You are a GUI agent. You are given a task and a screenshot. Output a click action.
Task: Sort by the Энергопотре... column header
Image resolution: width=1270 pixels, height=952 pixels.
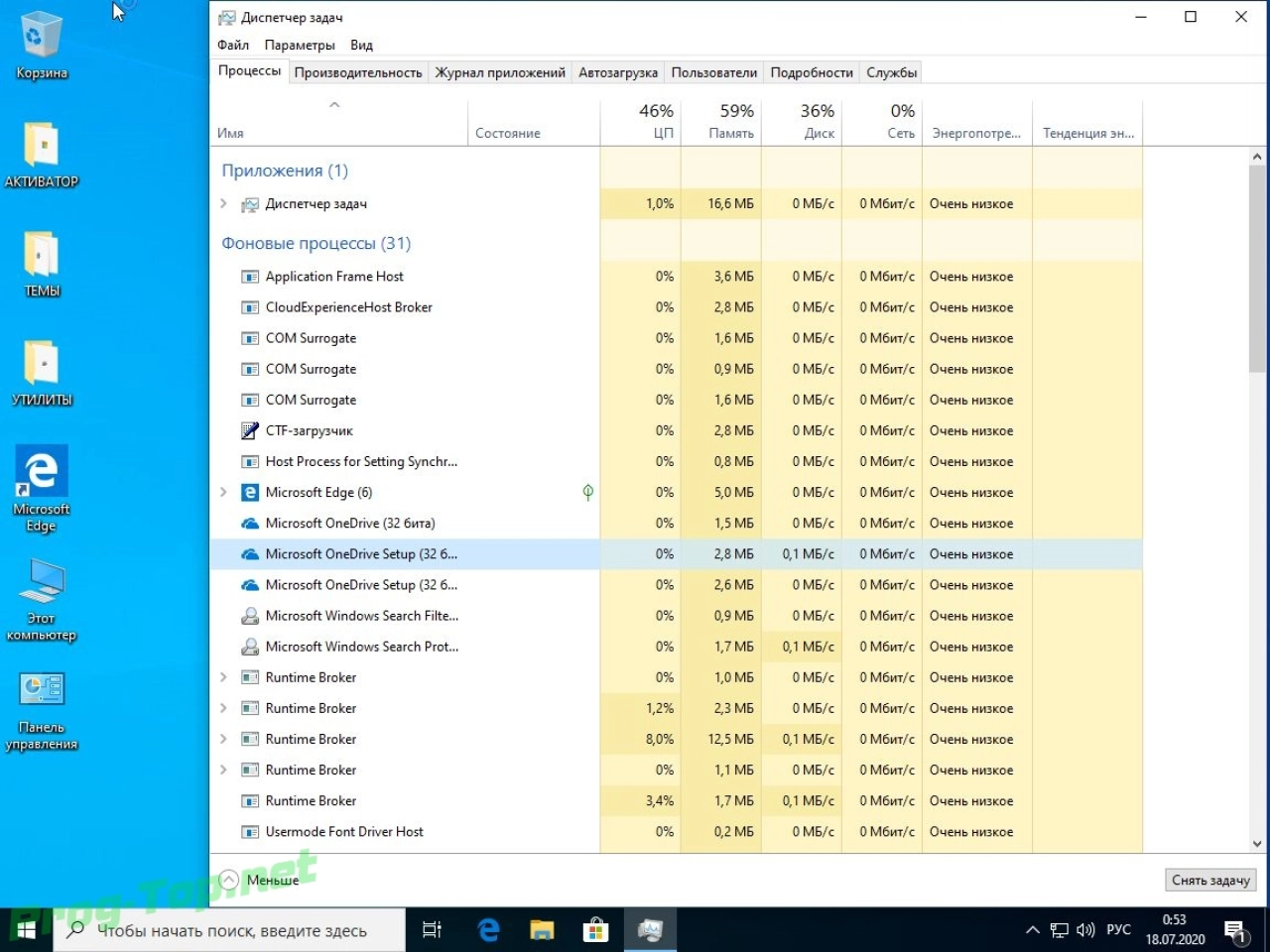tap(977, 122)
